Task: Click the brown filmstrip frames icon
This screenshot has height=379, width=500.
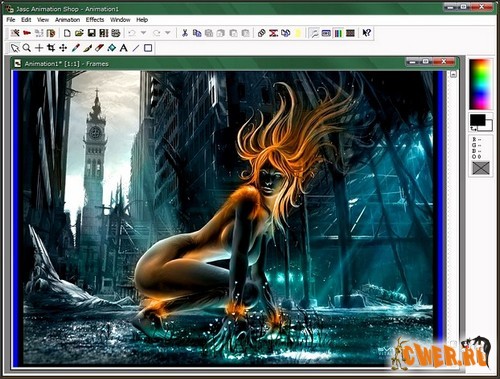Action: coord(350,33)
